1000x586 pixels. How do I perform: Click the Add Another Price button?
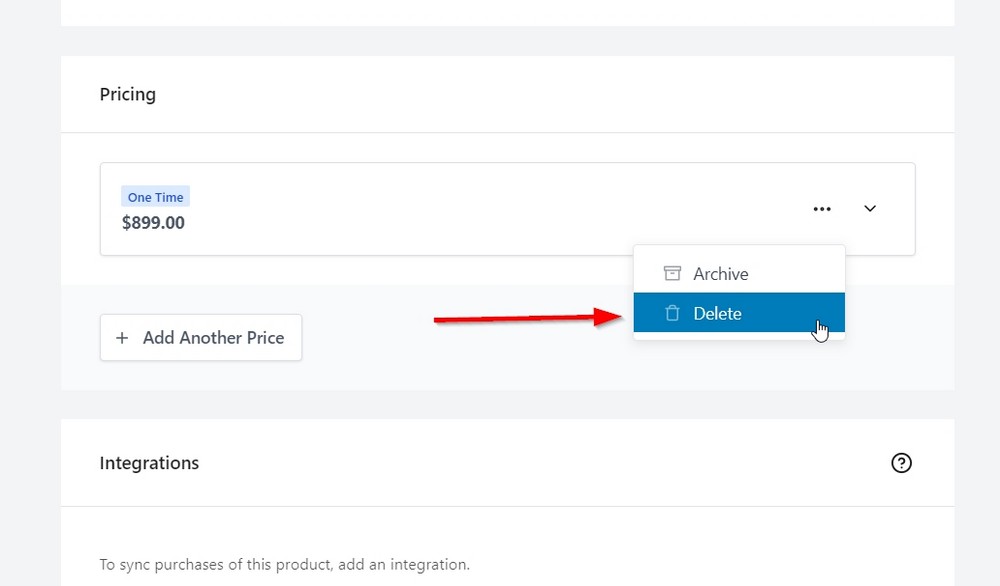[200, 337]
